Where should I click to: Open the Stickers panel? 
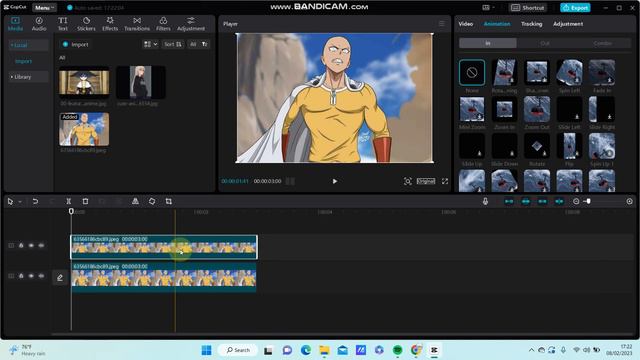86,24
